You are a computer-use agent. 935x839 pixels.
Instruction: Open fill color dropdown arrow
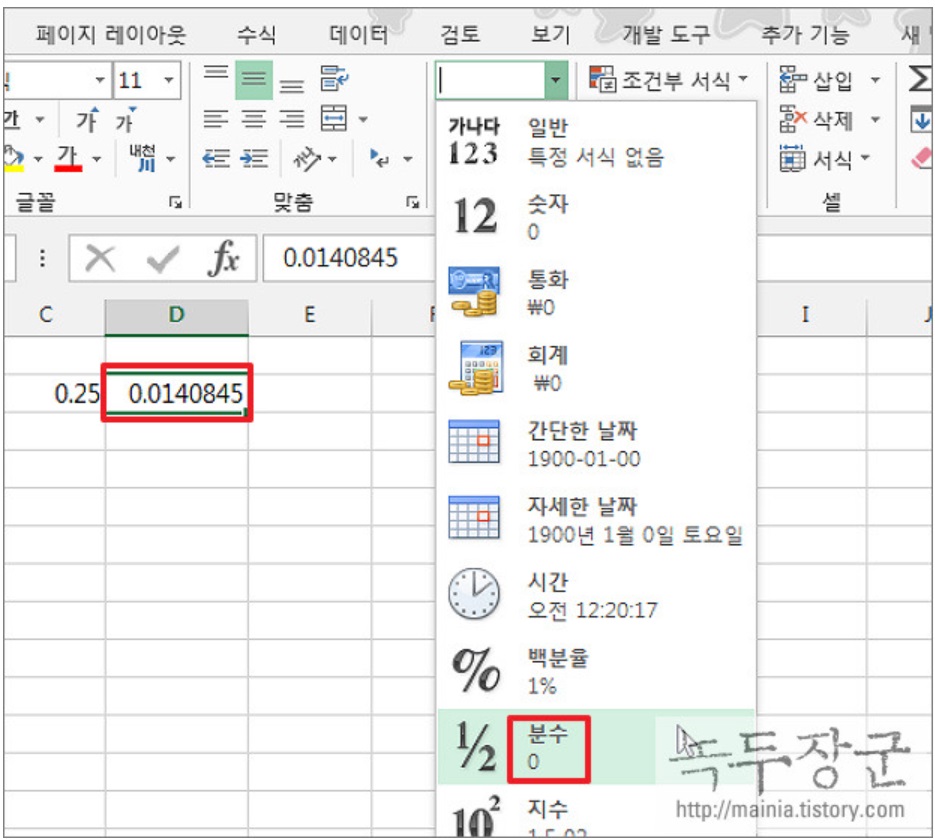(38, 159)
